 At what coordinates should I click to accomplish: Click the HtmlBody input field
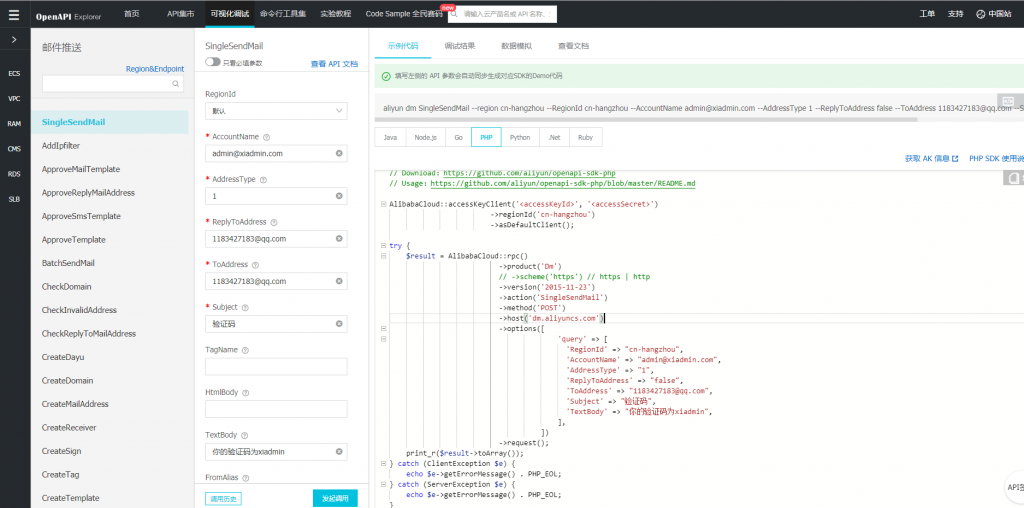(275, 409)
